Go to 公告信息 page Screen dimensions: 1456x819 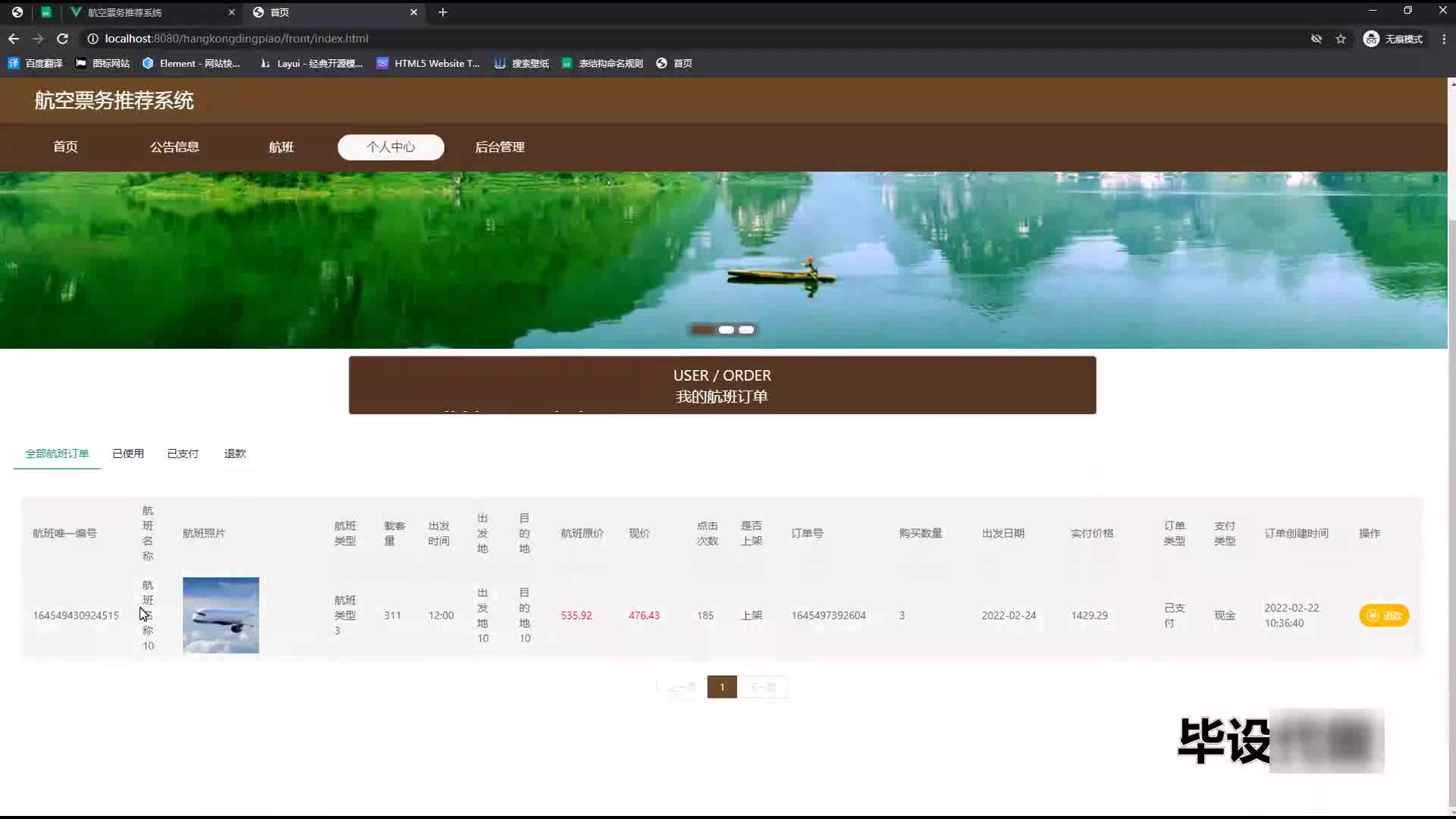point(174,147)
